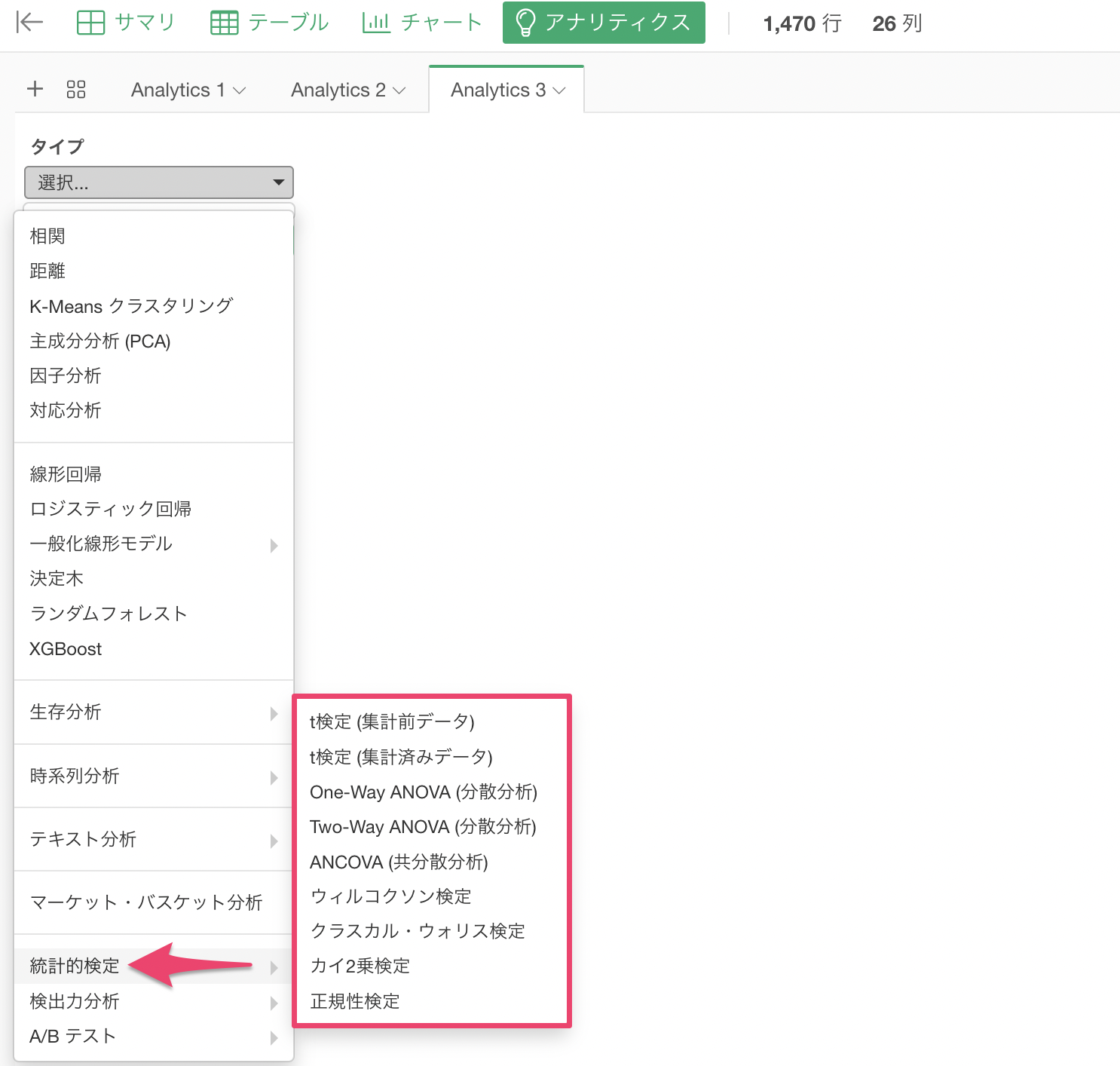This screenshot has width=1120, height=1066.
Task: Expand the Analytics 3 tab chevron menu
Action: click(x=559, y=90)
